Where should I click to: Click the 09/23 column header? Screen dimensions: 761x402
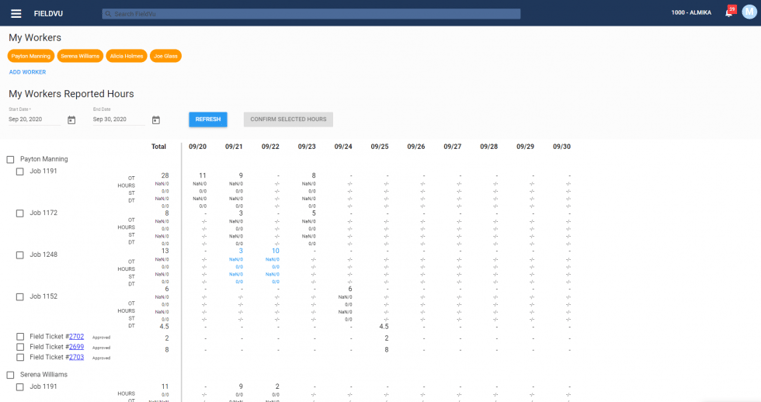pyautogui.click(x=307, y=147)
